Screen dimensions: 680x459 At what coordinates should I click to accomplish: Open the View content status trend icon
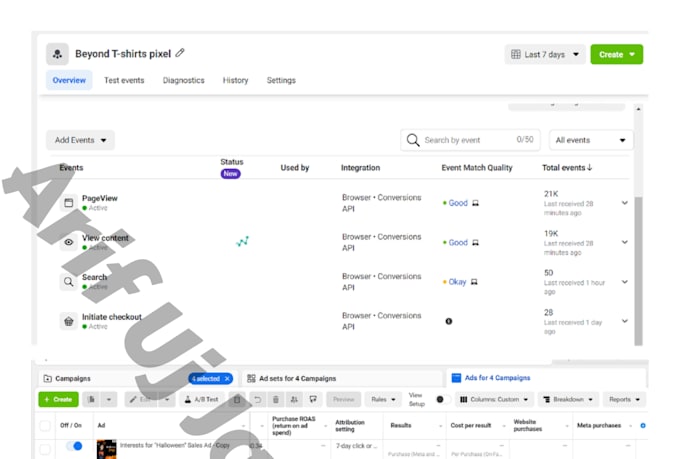[242, 241]
